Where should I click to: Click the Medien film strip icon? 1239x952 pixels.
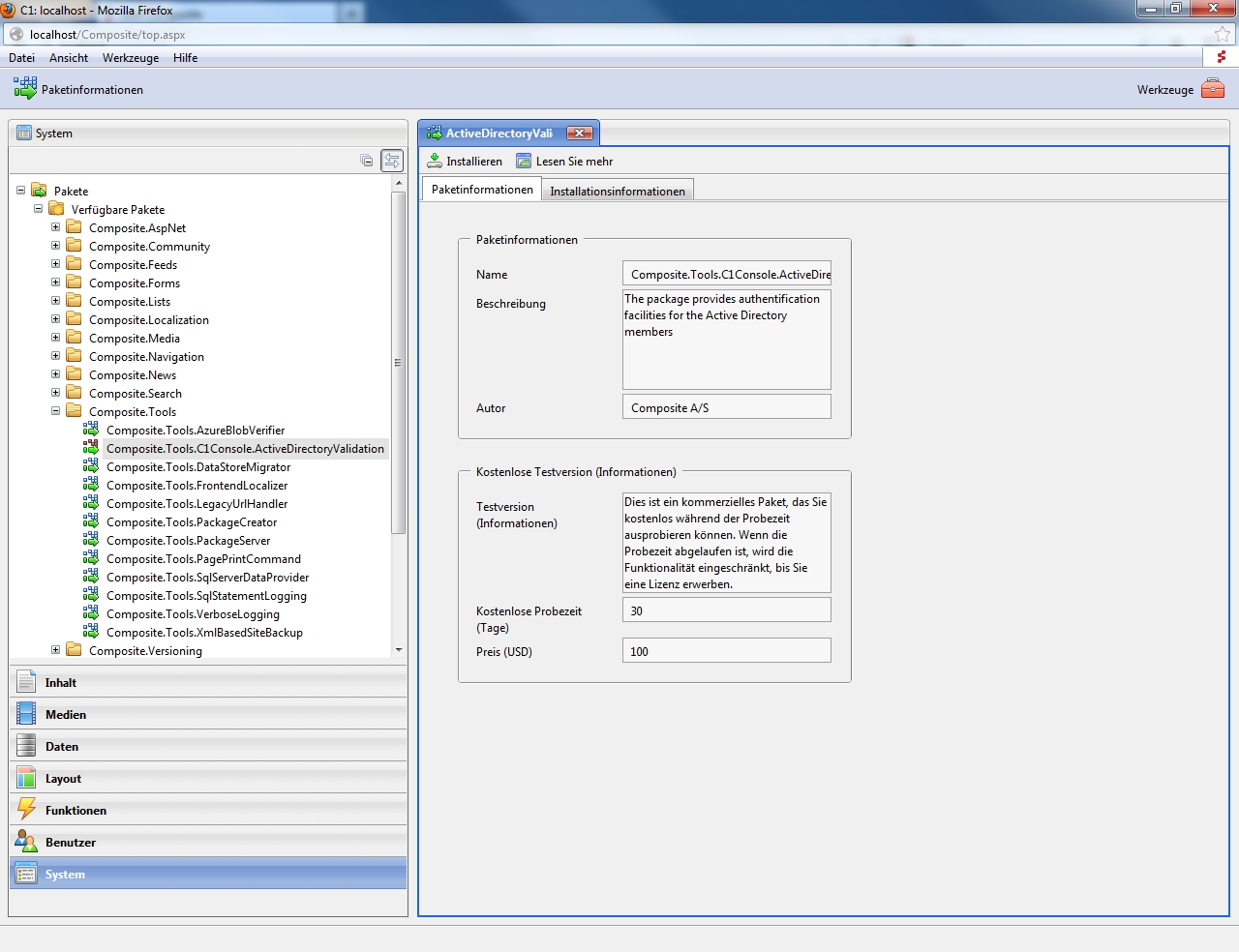tap(26, 714)
